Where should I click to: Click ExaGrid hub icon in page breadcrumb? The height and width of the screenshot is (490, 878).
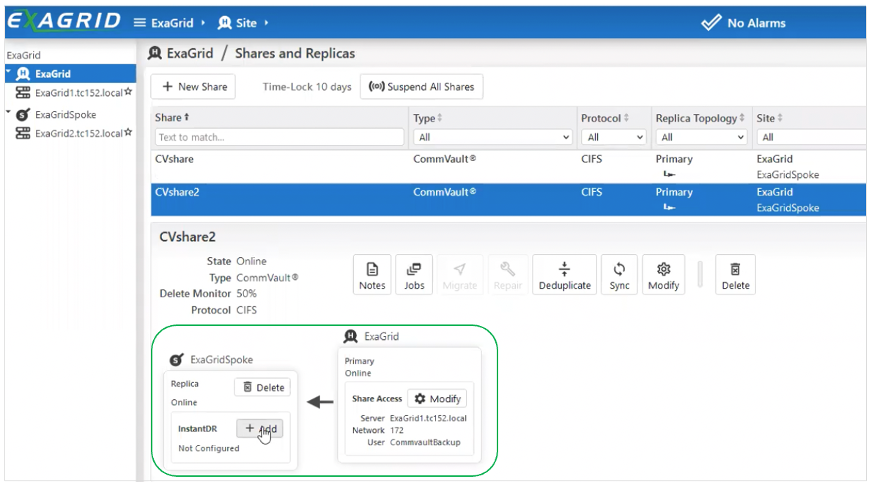coord(155,53)
